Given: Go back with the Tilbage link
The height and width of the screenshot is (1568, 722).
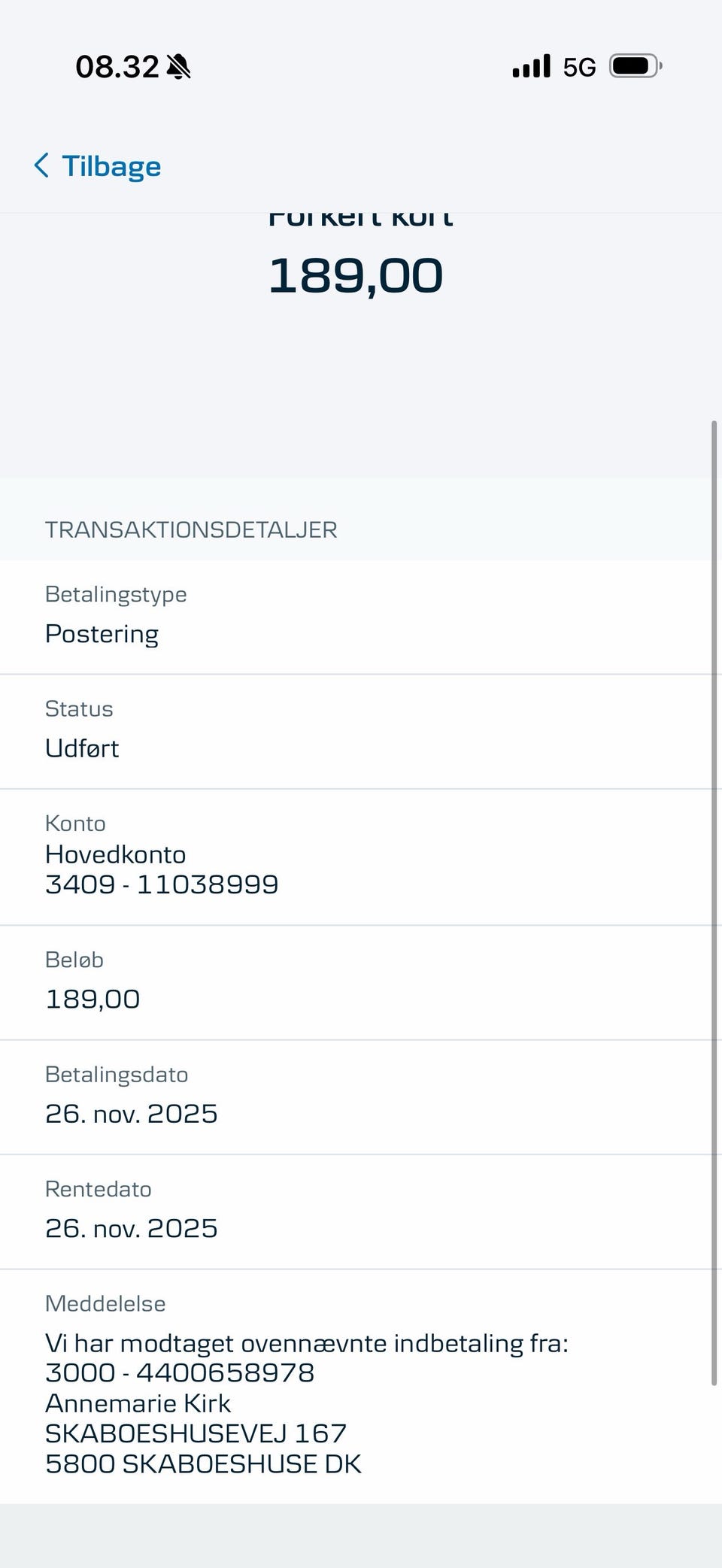Looking at the screenshot, I should point(111,166).
